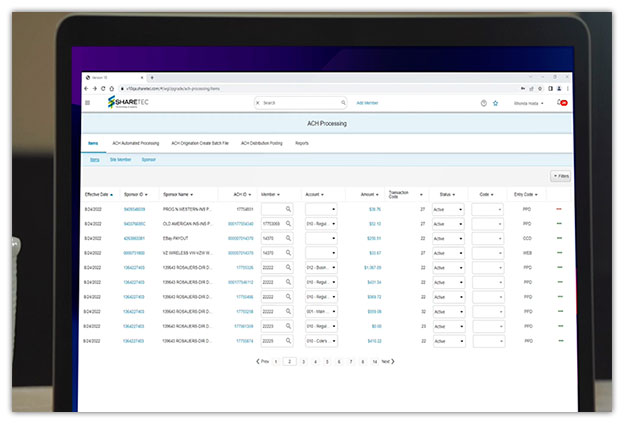Open Account dropdown for OLD AMERICAN row

pyautogui.click(x=332, y=224)
